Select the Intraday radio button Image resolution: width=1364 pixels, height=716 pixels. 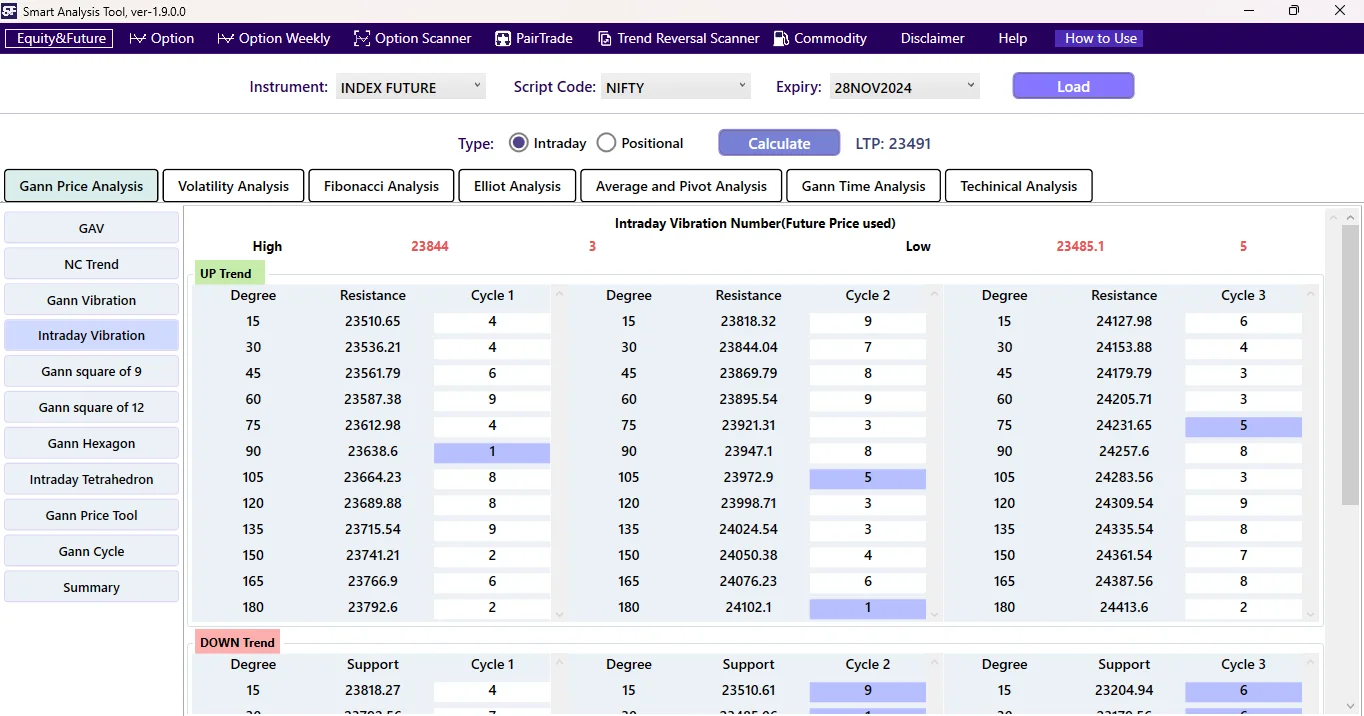coord(518,142)
